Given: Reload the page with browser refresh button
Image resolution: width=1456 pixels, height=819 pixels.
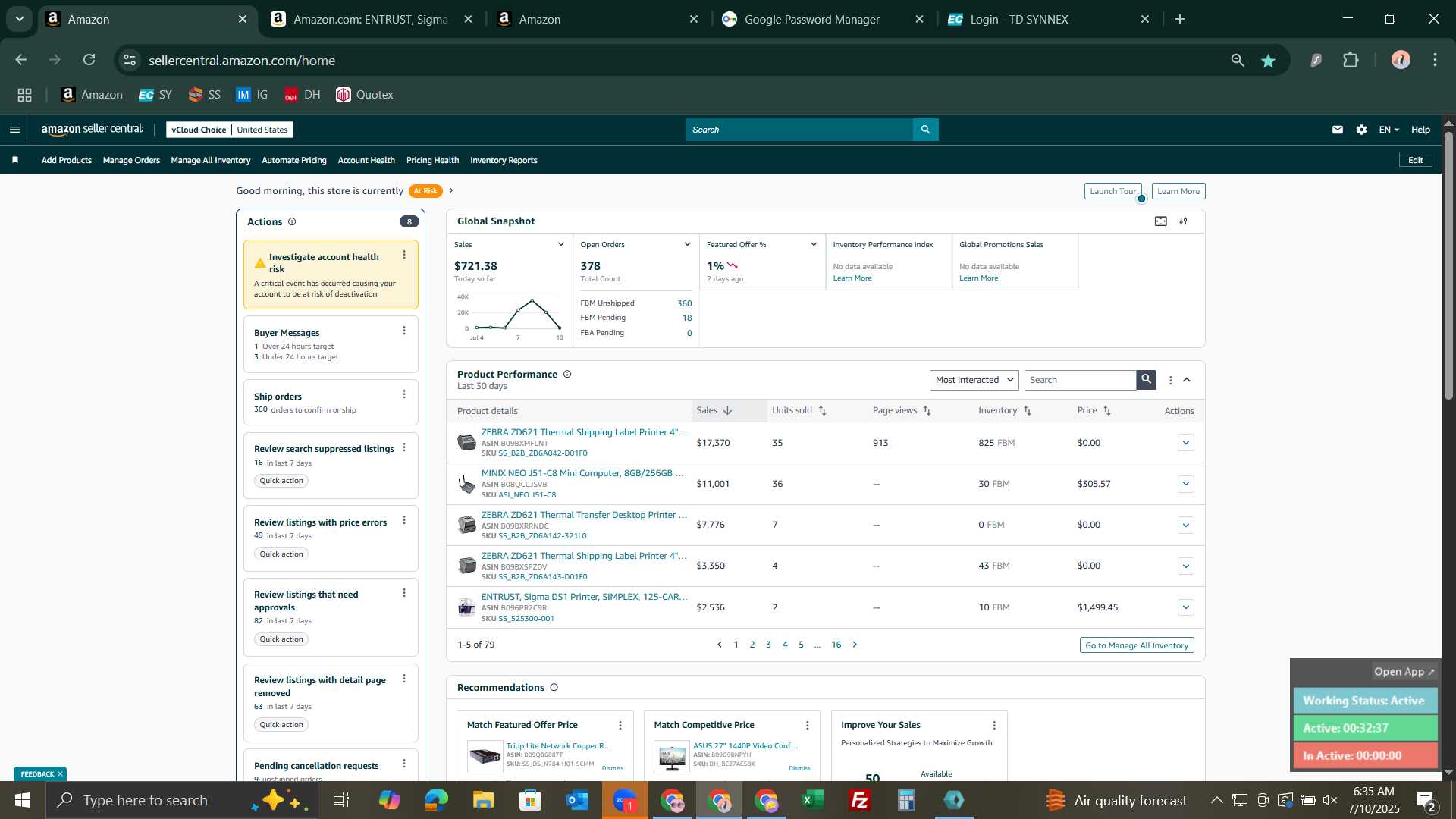Looking at the screenshot, I should tap(89, 60).
